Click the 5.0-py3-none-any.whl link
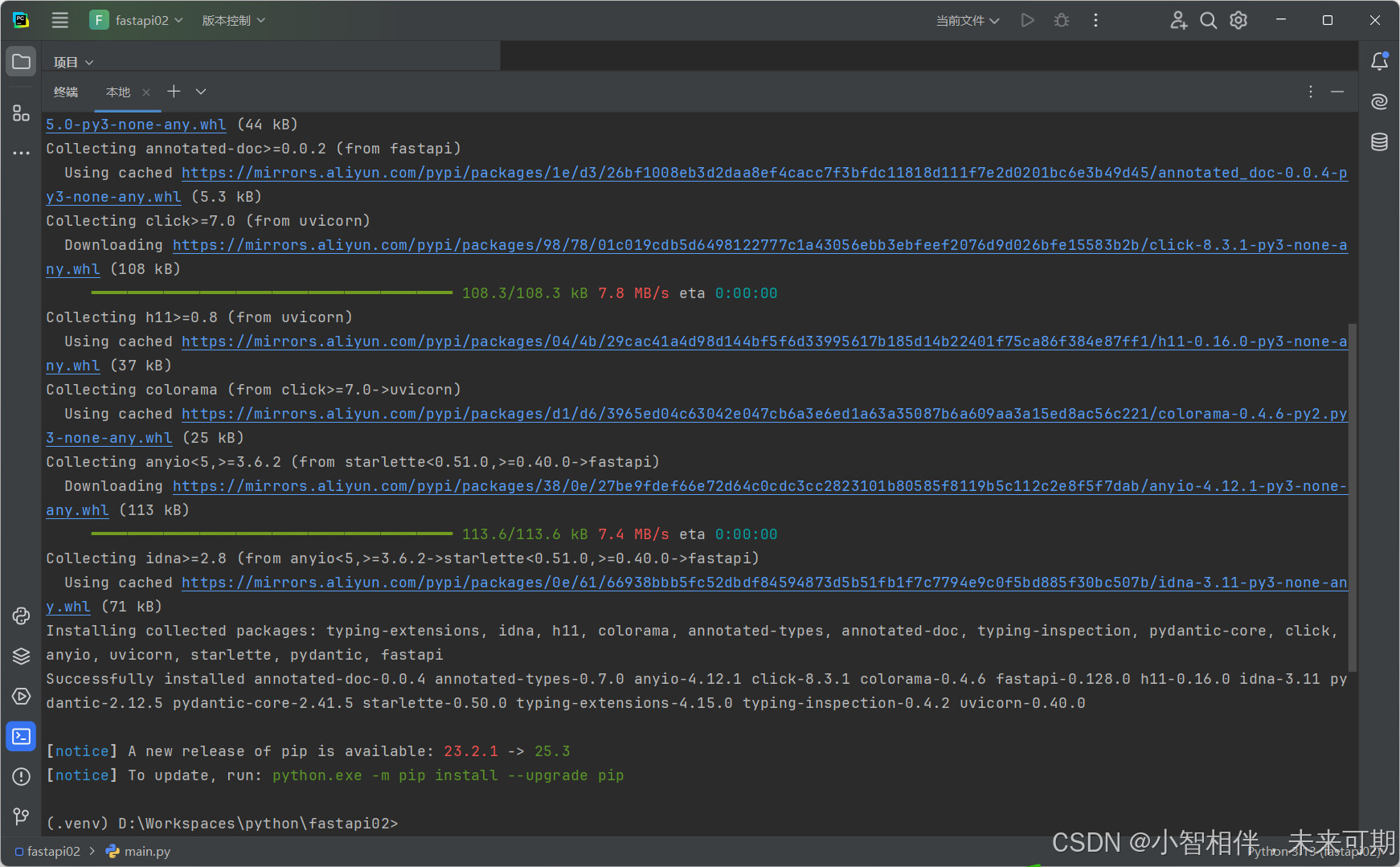1400x867 pixels. pyautogui.click(x=136, y=125)
